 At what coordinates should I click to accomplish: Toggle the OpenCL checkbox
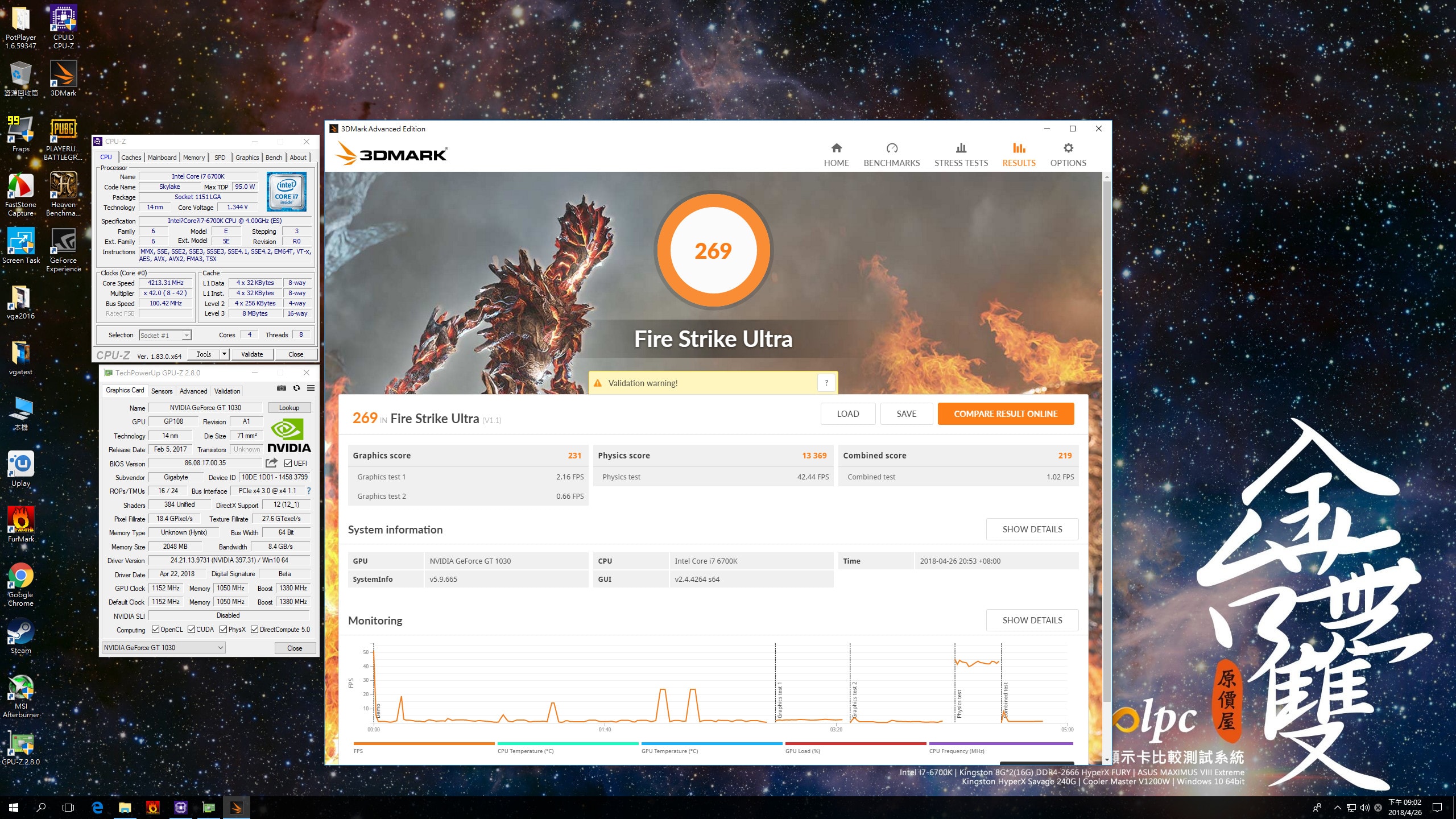[x=155, y=630]
